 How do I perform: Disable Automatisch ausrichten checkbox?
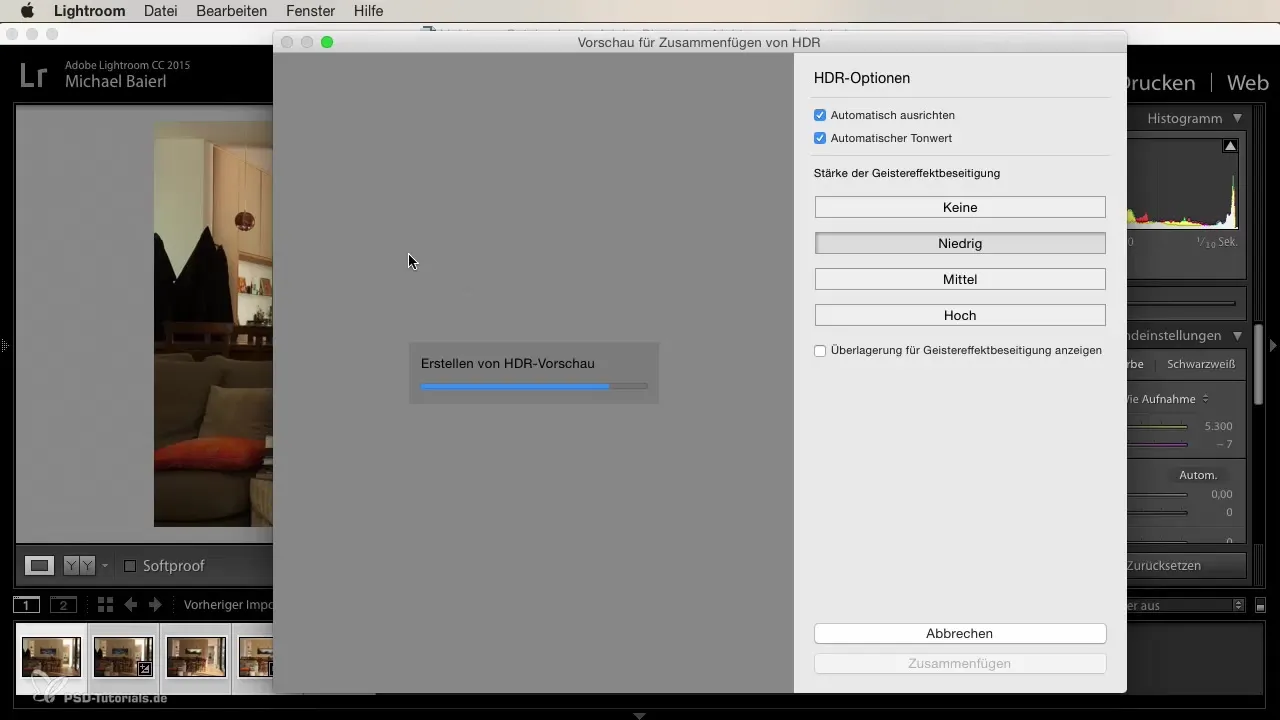coord(820,115)
